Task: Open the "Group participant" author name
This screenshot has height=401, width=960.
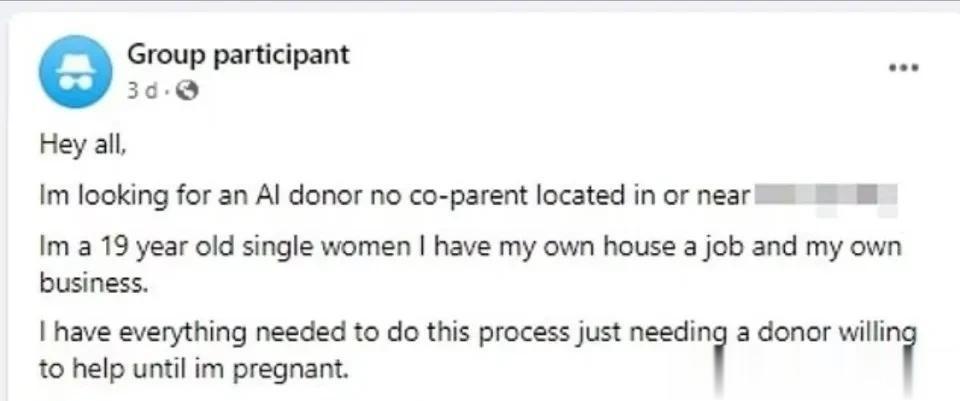Action: [x=238, y=54]
